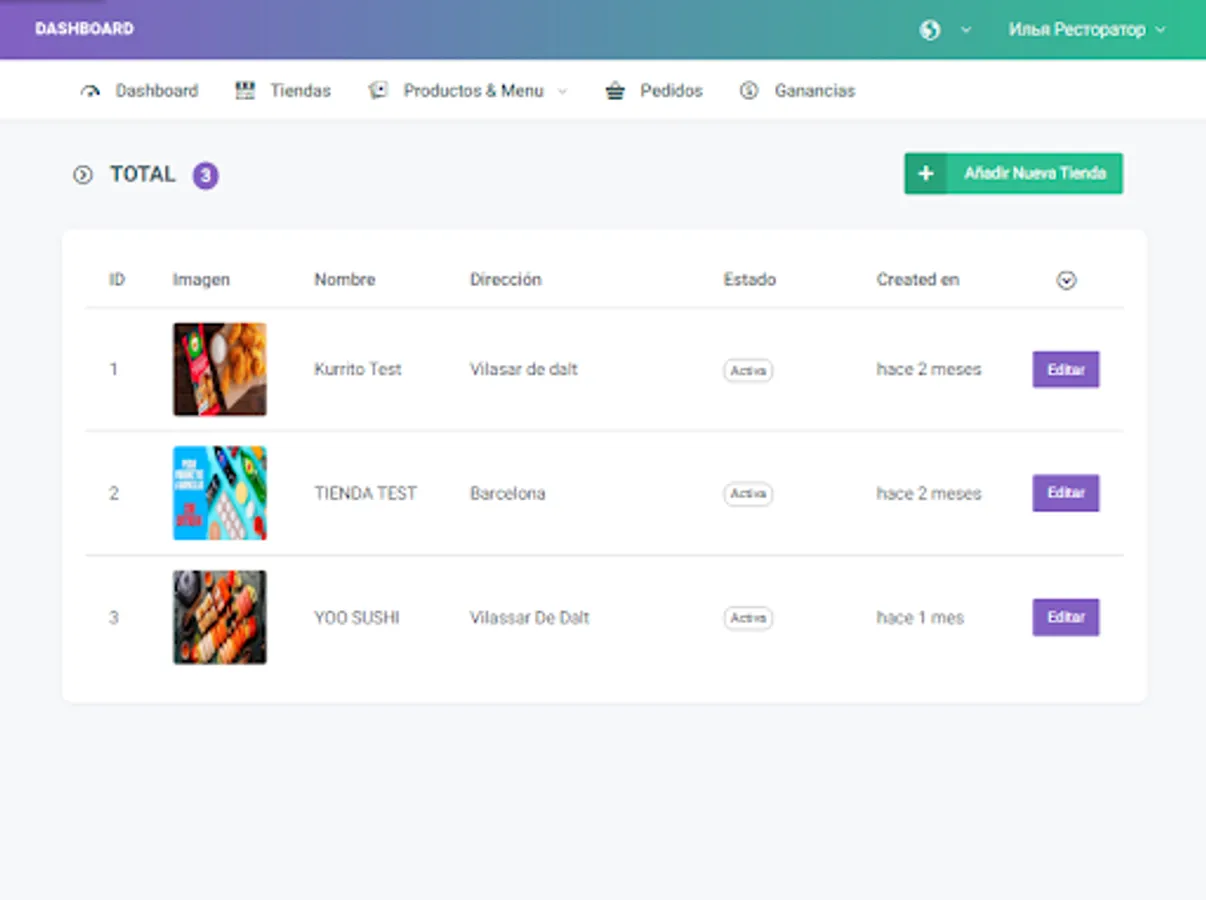
Task: Click the circled chevron in table header
Action: point(1067,281)
